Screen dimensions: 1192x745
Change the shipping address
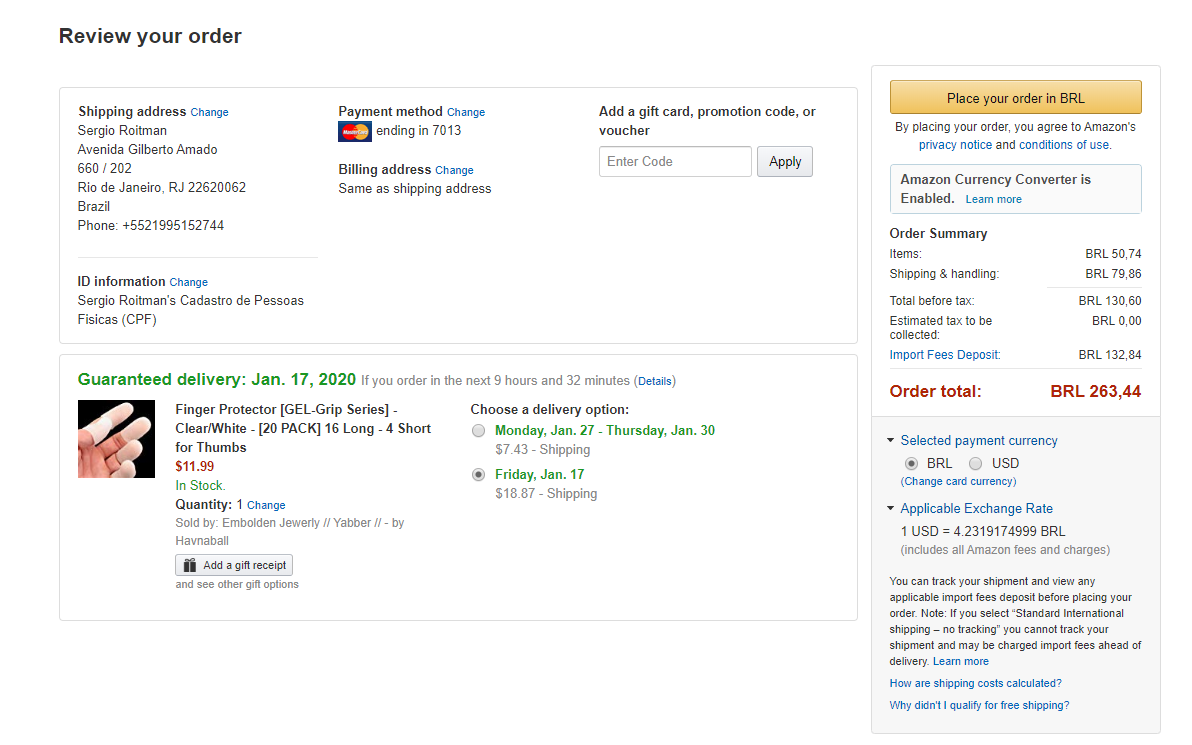coord(209,113)
